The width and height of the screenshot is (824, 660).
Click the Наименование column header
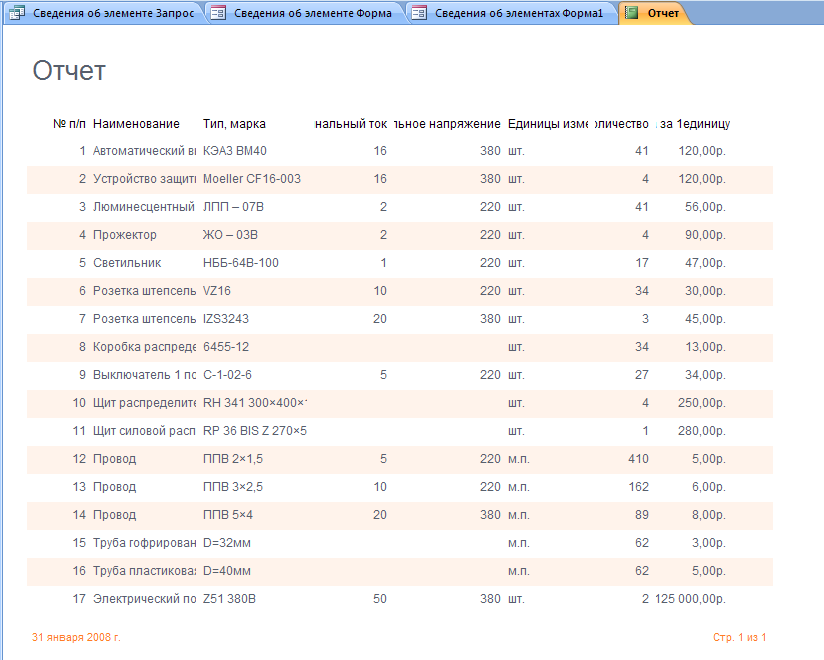(x=136, y=124)
